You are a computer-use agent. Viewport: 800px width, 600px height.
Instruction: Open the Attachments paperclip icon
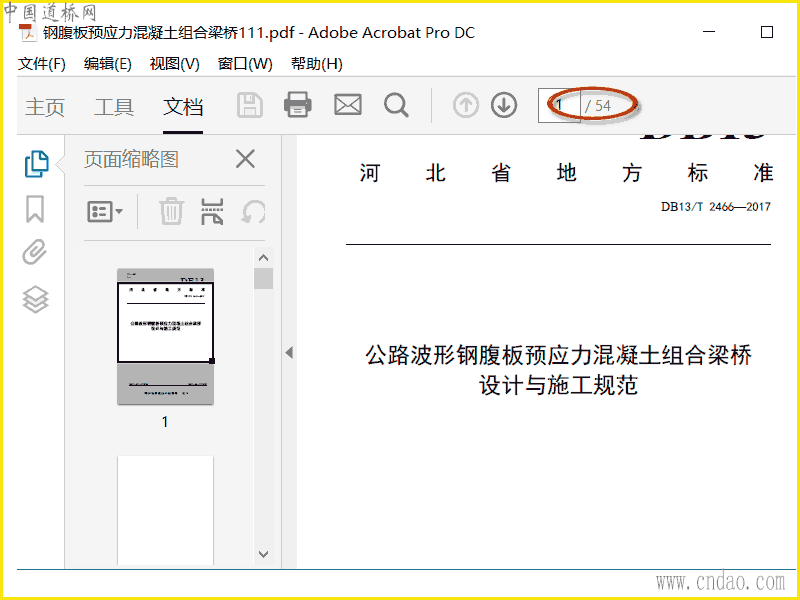pos(35,252)
